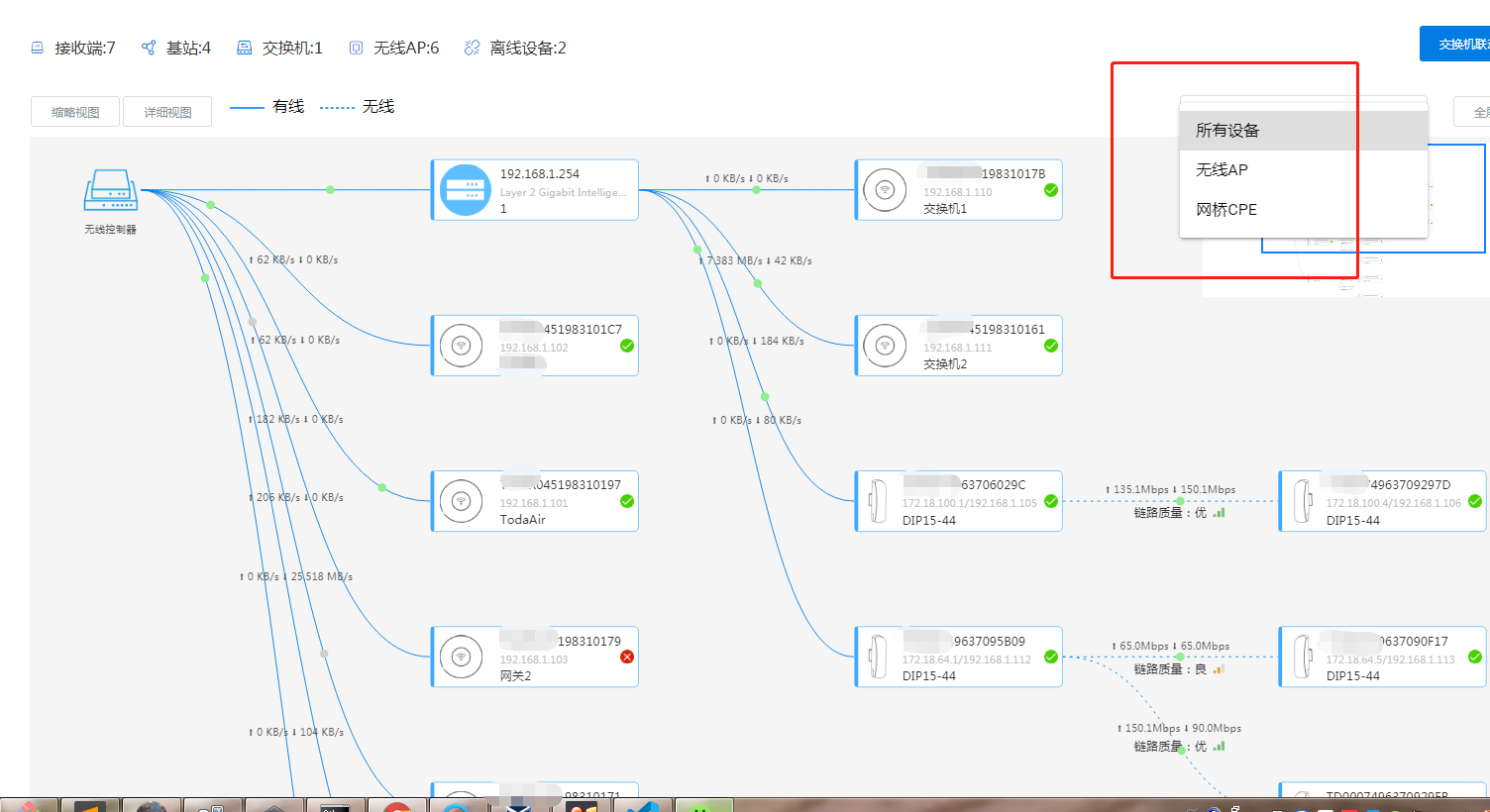Click the AP icon for 192.168.1.102

(x=461, y=346)
